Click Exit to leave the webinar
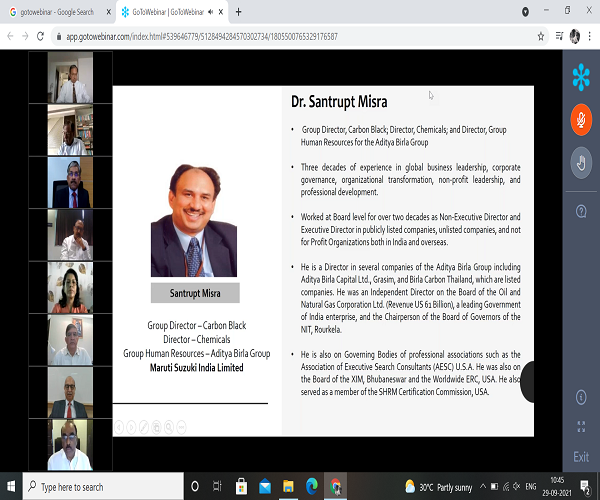The height and width of the screenshot is (500, 600). [581, 457]
